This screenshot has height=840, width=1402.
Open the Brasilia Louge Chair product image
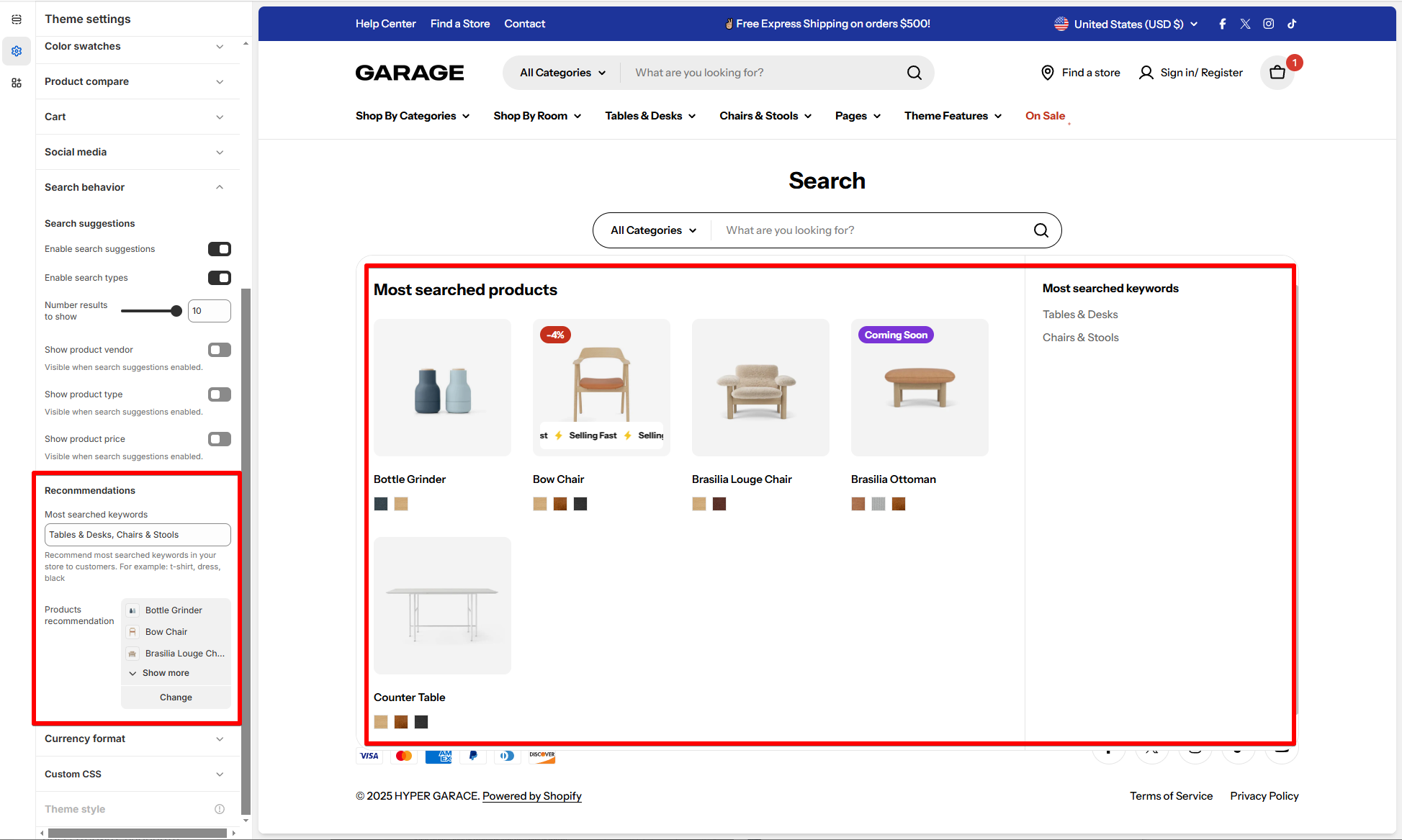click(760, 387)
